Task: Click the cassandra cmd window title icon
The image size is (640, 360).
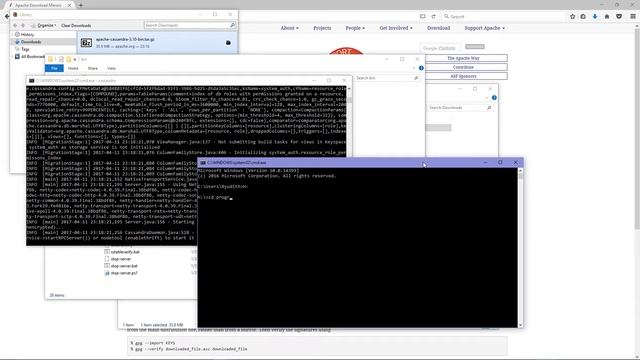Action: click(x=31, y=80)
